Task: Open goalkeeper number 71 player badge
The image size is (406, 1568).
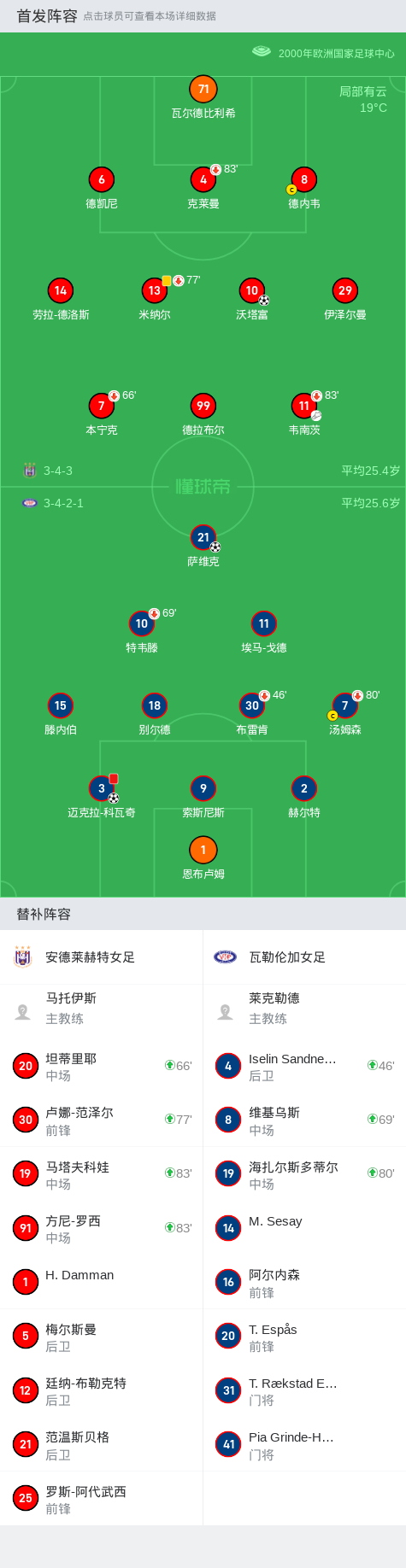Action: click(203, 89)
